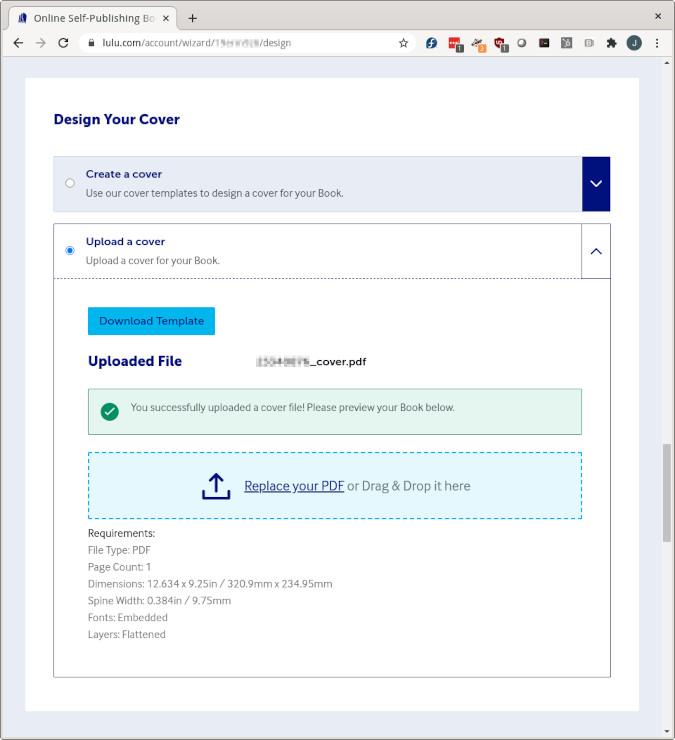
Task: Bookmark this page with the star icon
Action: pos(403,43)
